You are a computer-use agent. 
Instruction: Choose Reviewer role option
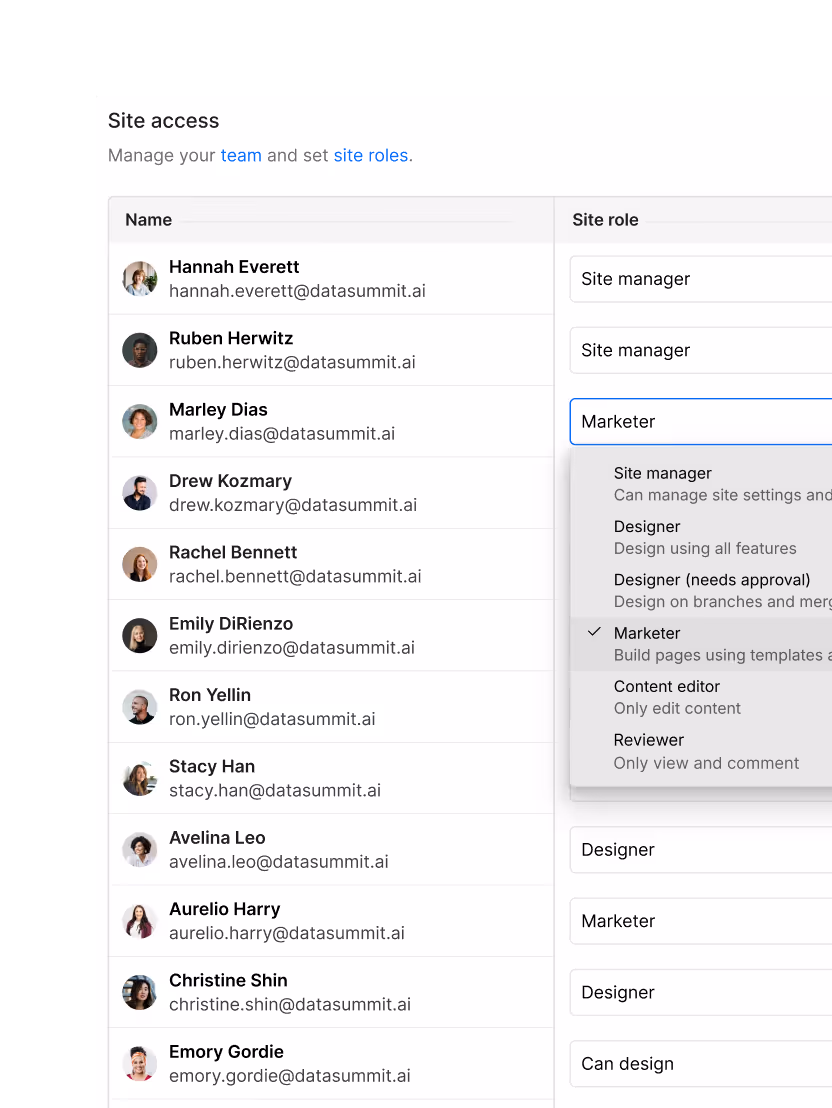click(701, 751)
